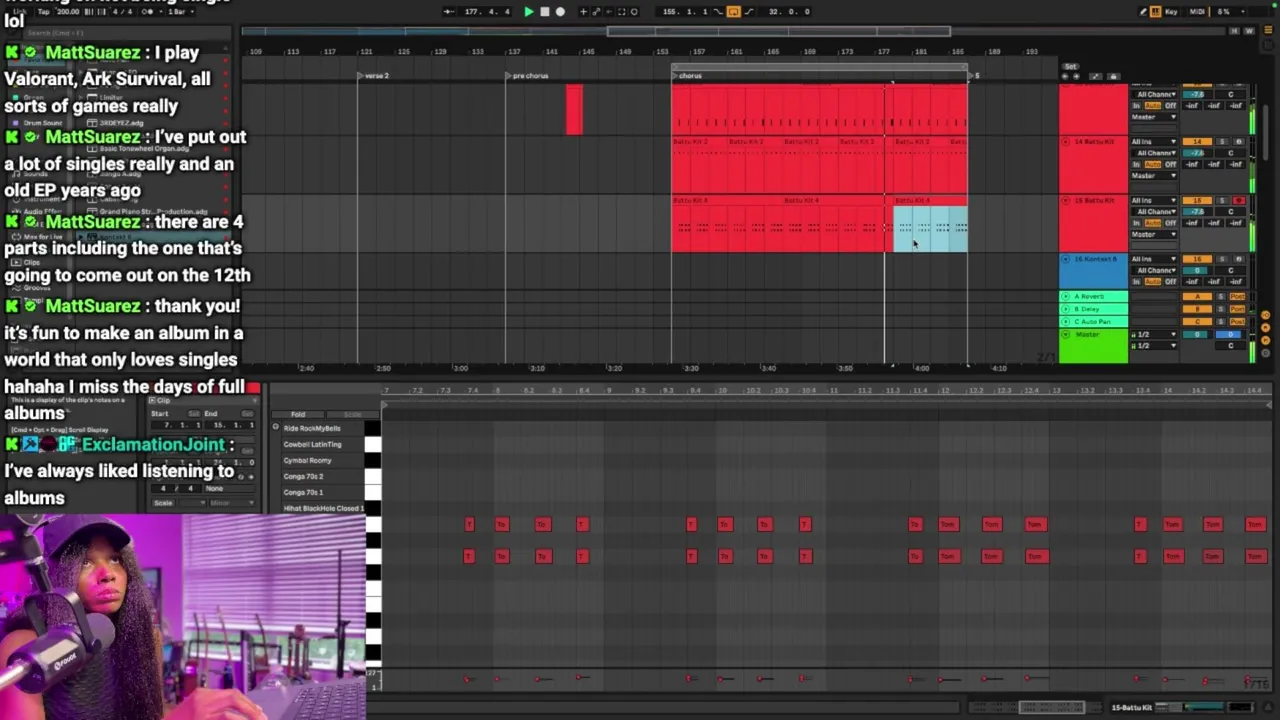The image size is (1280, 720).
Task: Click the Session Record circle icon
Action: click(634, 12)
